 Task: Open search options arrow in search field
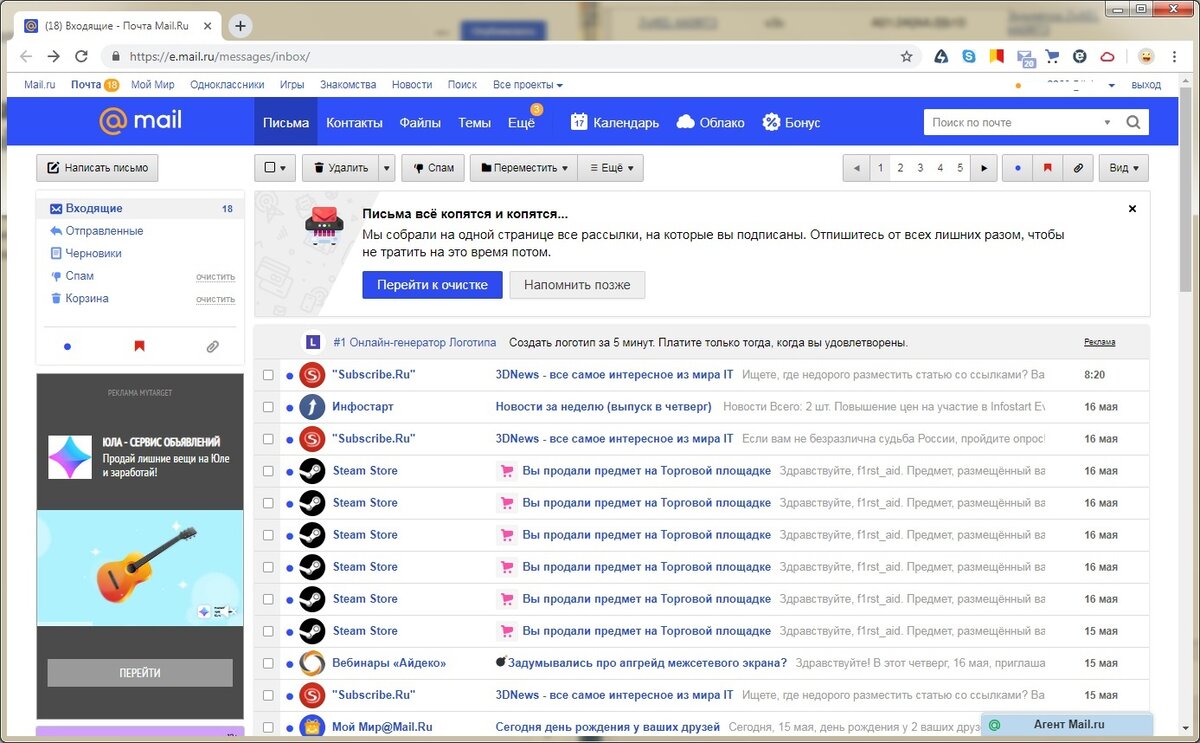1107,122
